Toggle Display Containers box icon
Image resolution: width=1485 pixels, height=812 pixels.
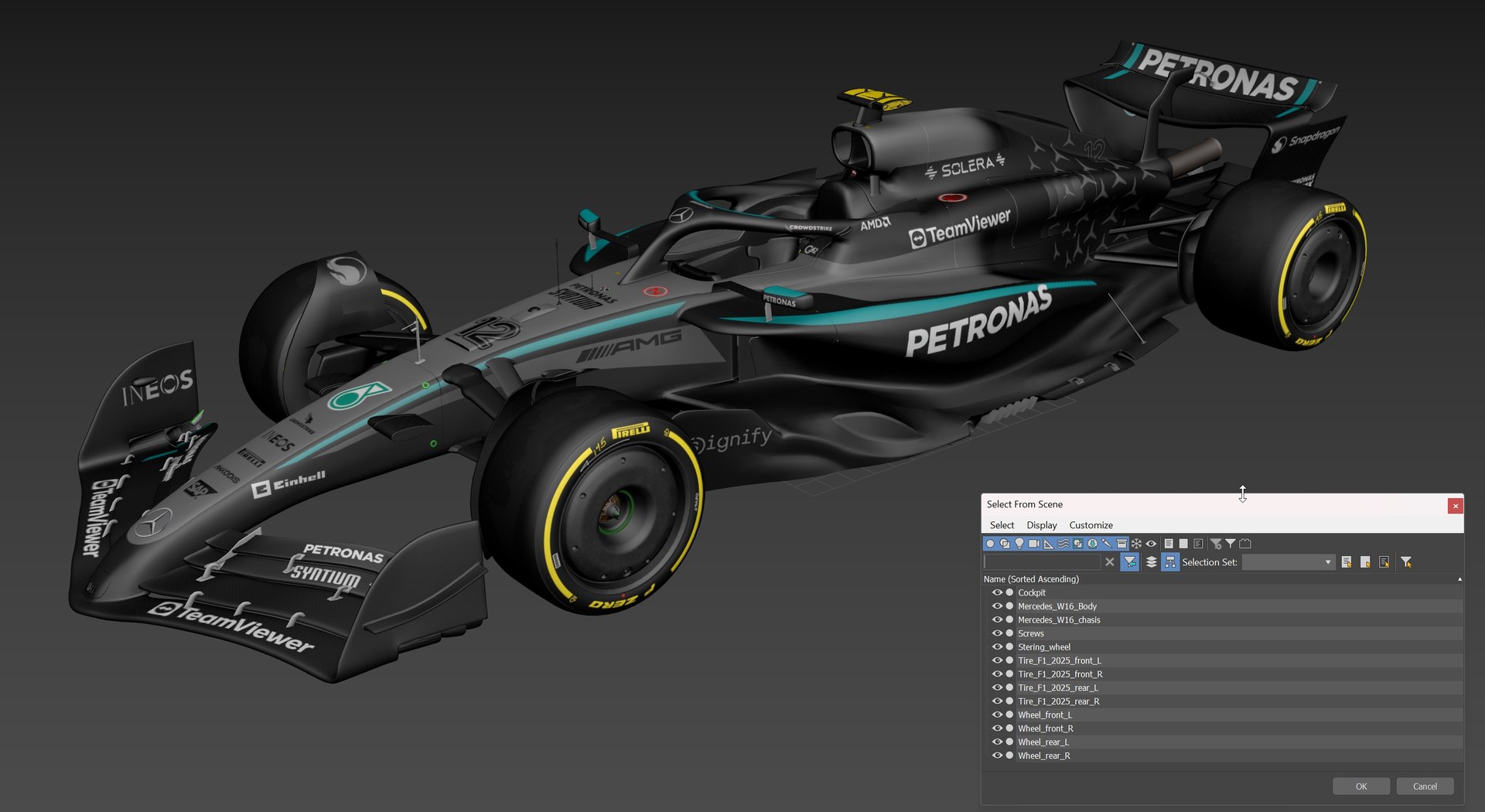coord(1121,544)
